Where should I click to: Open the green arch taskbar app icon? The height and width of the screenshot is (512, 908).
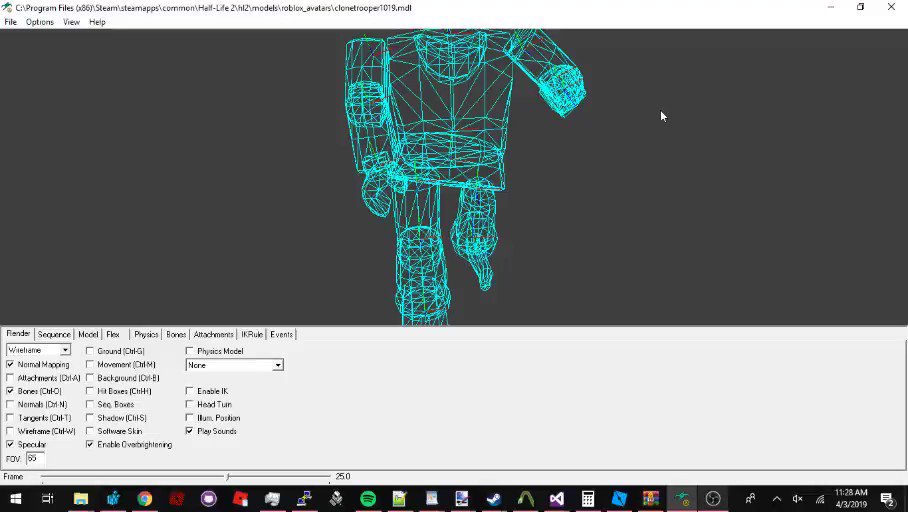pos(525,498)
